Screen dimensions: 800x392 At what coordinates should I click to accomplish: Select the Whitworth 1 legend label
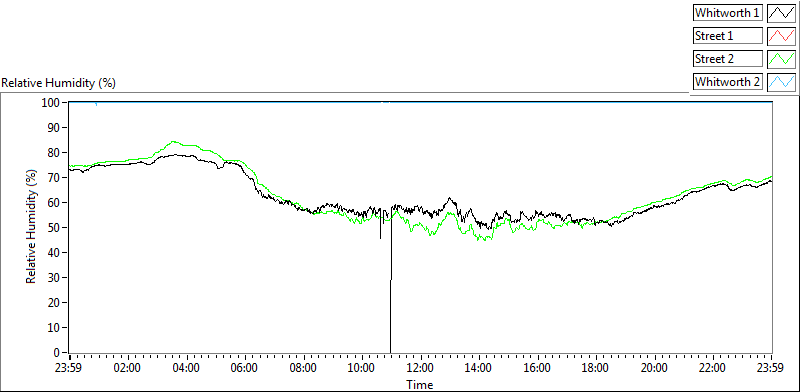pos(727,13)
